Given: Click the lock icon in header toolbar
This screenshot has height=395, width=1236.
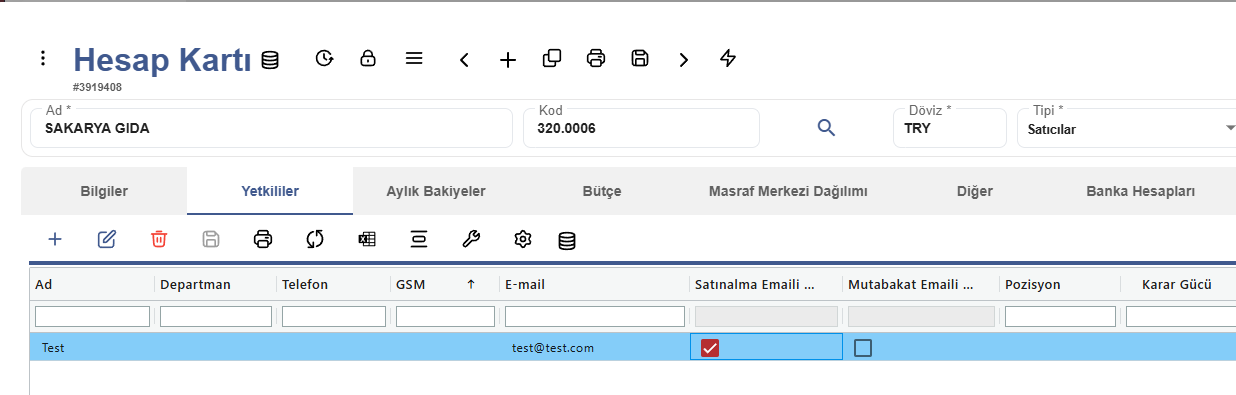Looking at the screenshot, I should click(x=368, y=59).
